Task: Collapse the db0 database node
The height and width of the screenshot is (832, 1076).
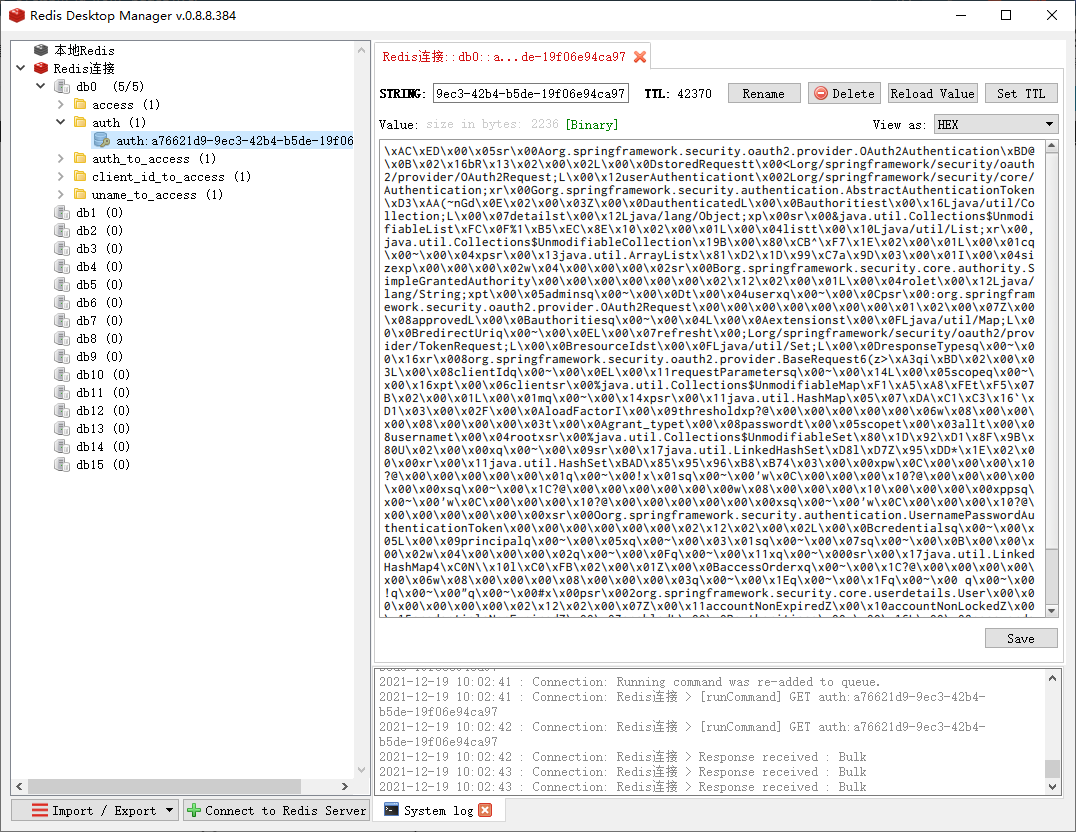Action: pos(40,86)
